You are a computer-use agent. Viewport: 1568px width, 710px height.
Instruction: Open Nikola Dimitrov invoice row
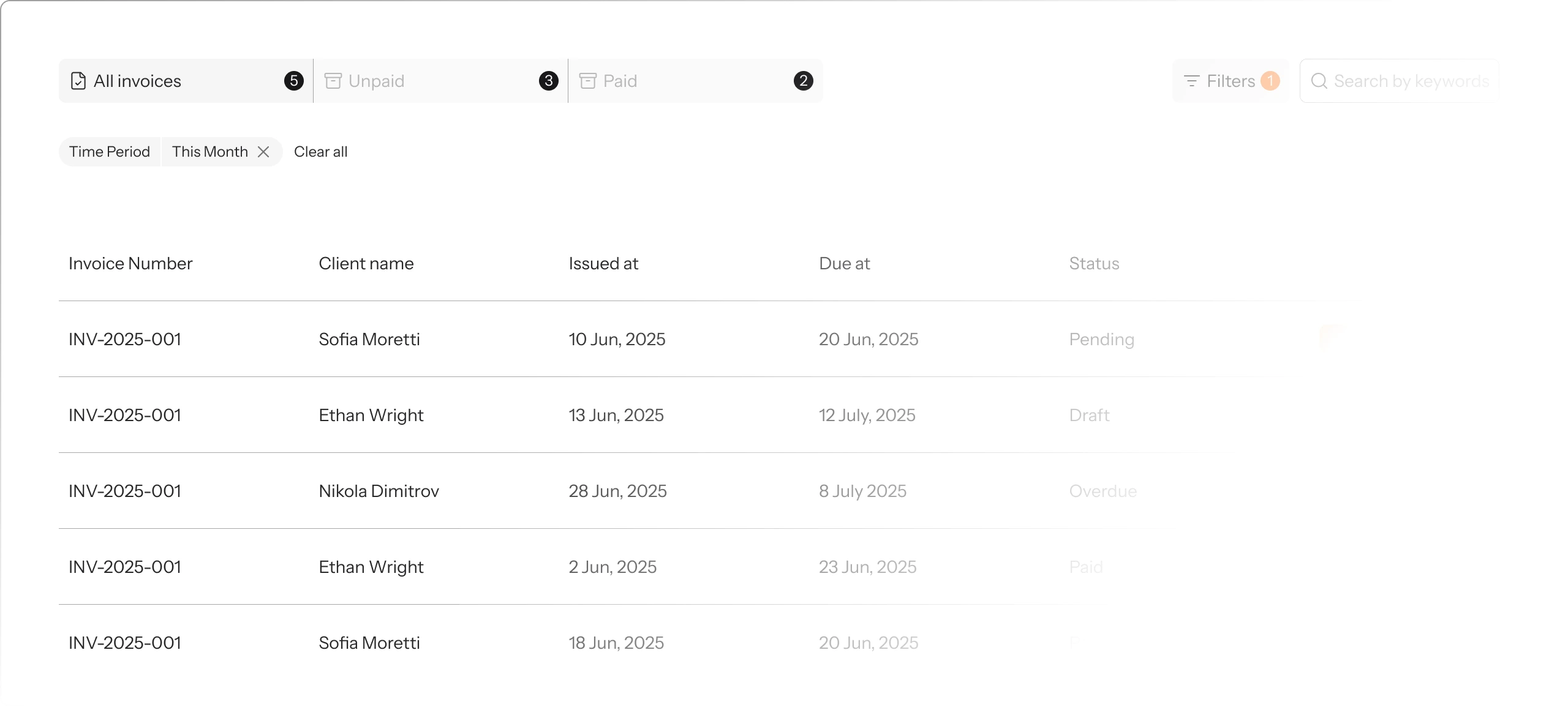click(x=704, y=491)
